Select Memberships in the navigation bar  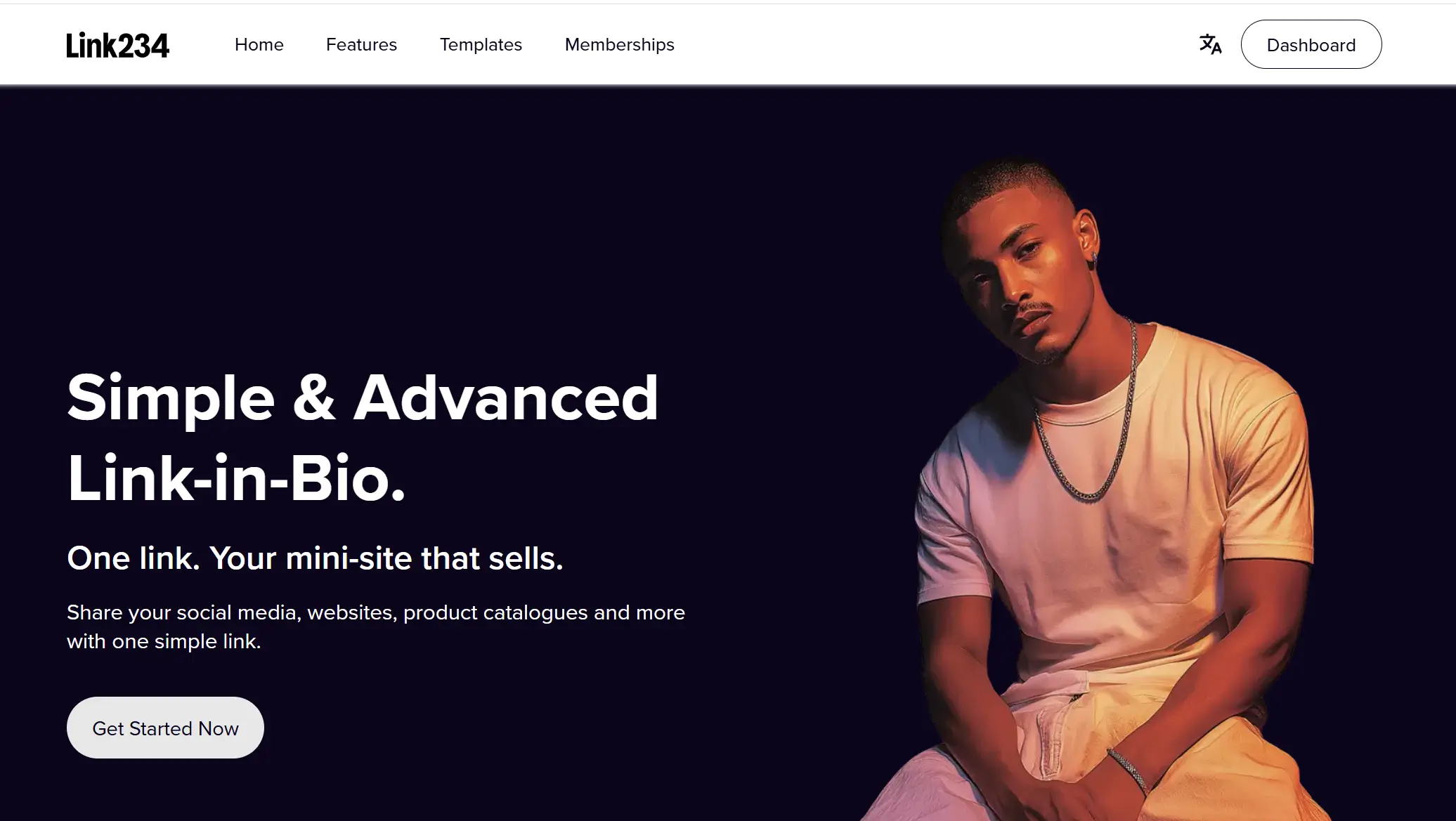tap(619, 45)
